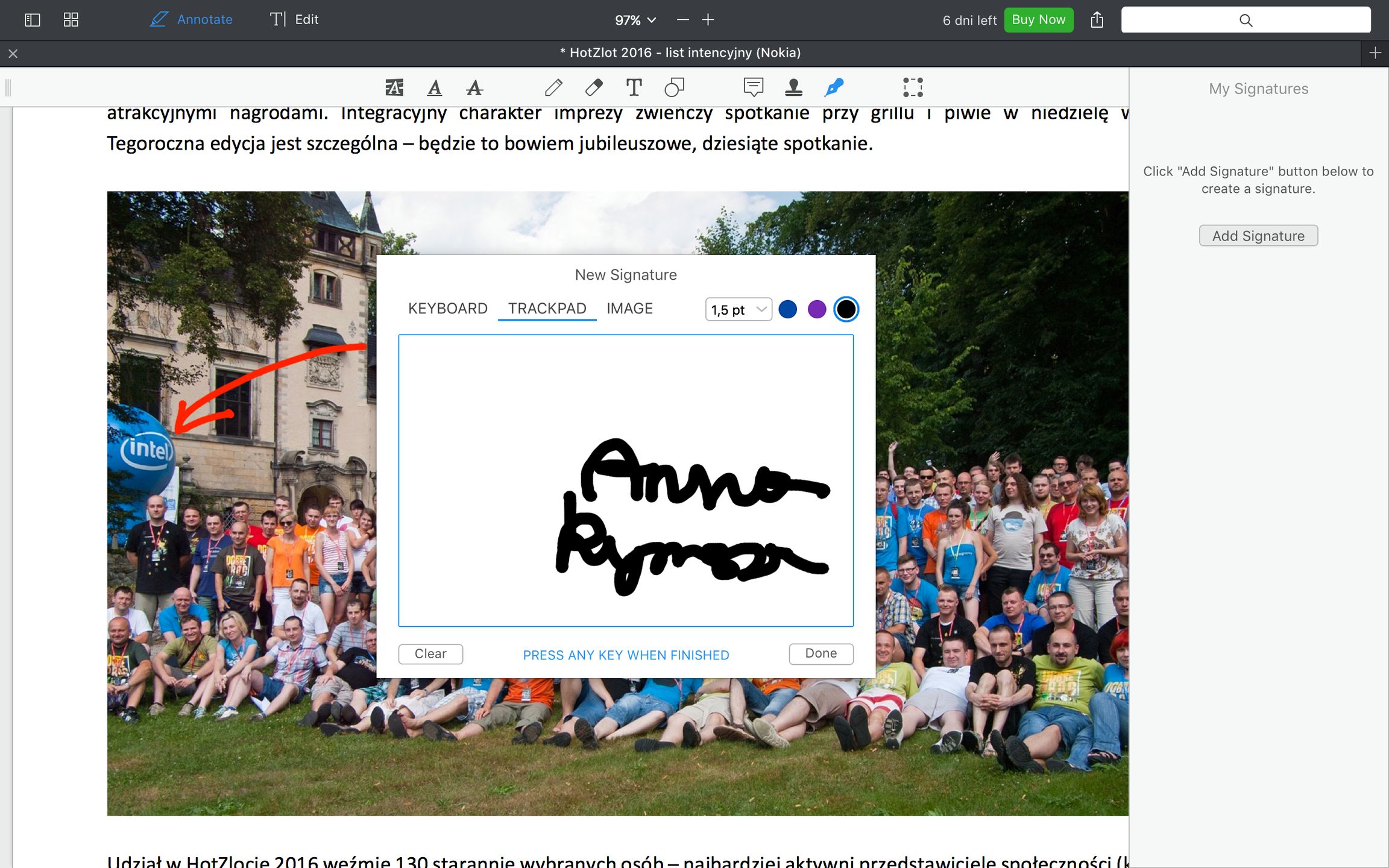The height and width of the screenshot is (868, 1389).
Task: Switch to the KEYBOARD signature tab
Action: (447, 309)
